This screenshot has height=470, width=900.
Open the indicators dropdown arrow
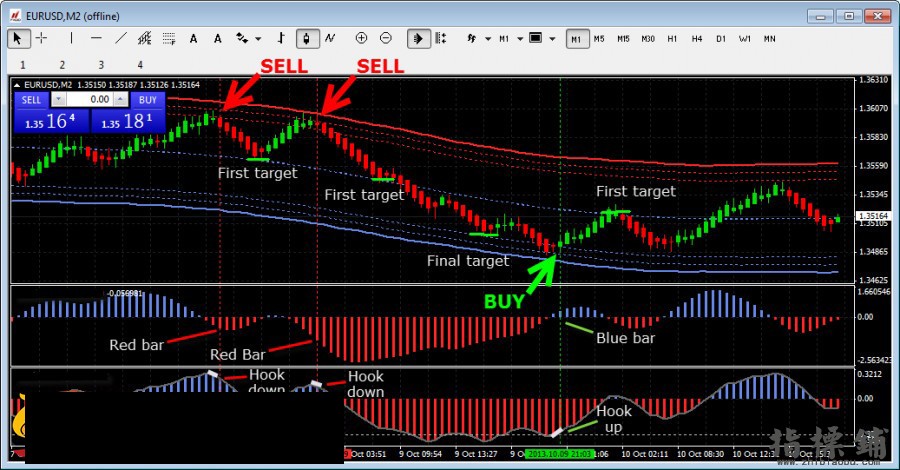point(488,39)
